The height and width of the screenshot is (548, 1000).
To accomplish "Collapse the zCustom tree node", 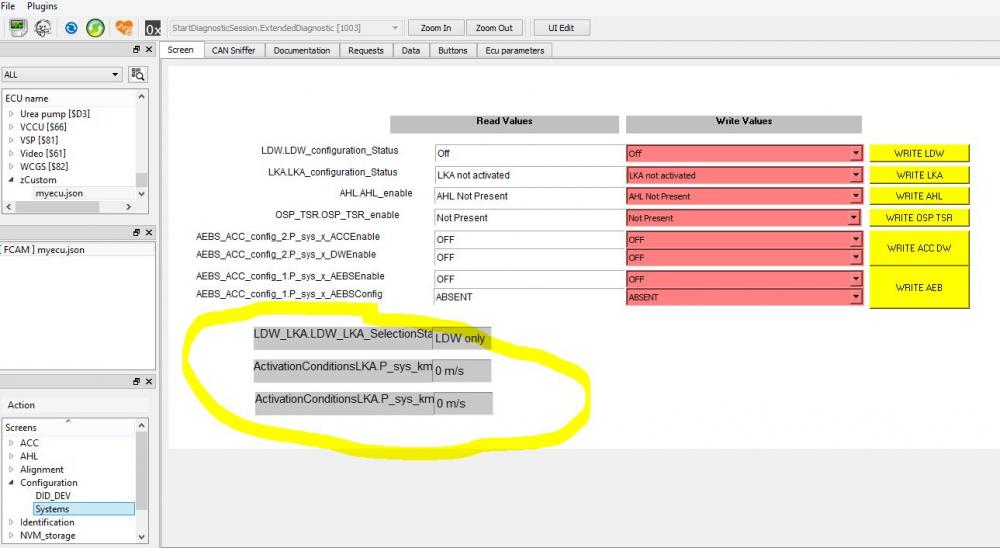I will (11, 180).
